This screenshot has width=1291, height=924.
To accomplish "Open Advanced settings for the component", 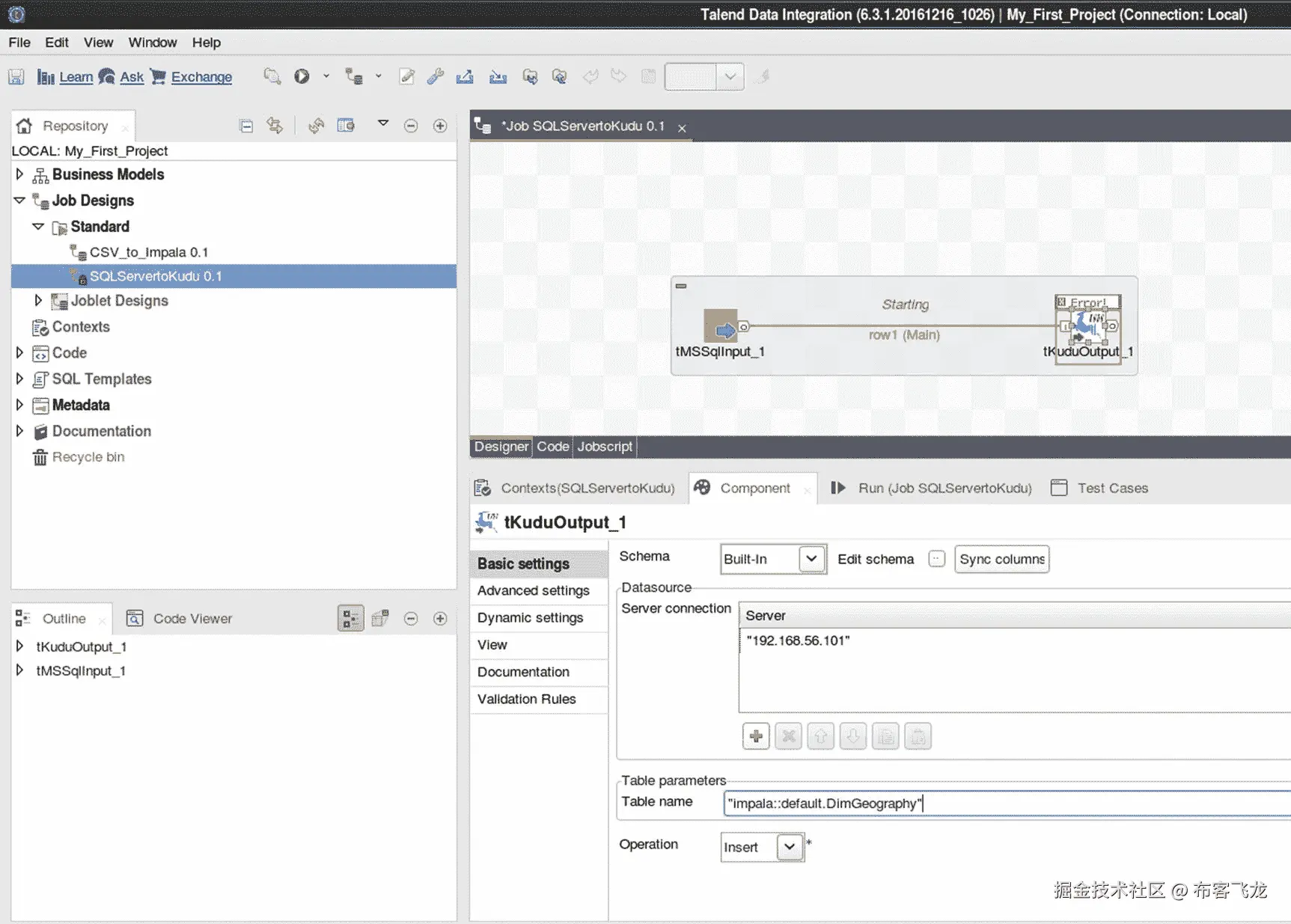I will click(534, 590).
